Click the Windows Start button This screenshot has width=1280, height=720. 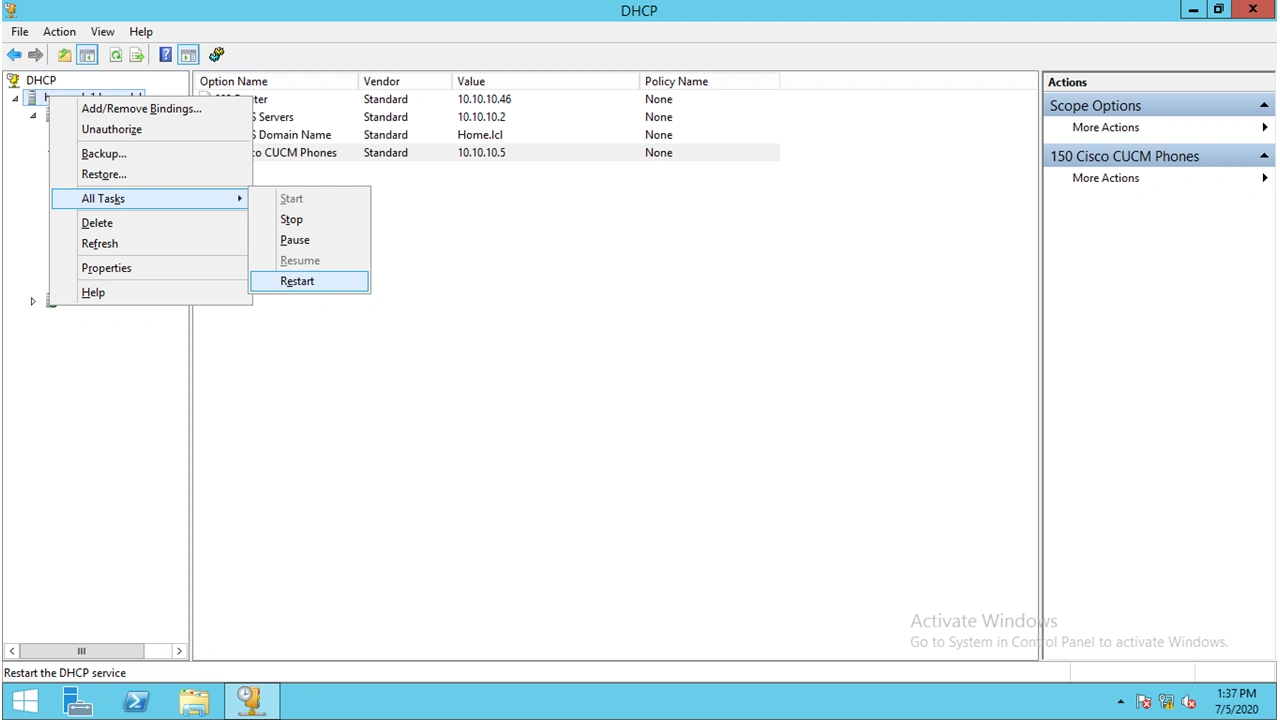click(x=25, y=702)
